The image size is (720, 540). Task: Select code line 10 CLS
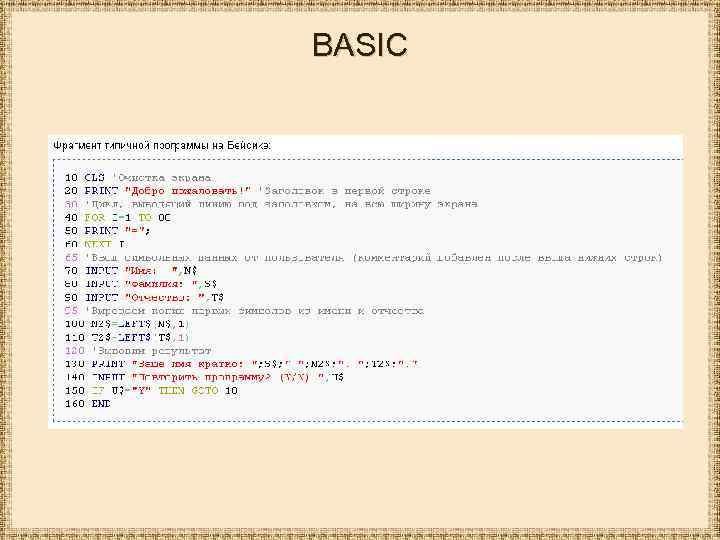(138, 178)
